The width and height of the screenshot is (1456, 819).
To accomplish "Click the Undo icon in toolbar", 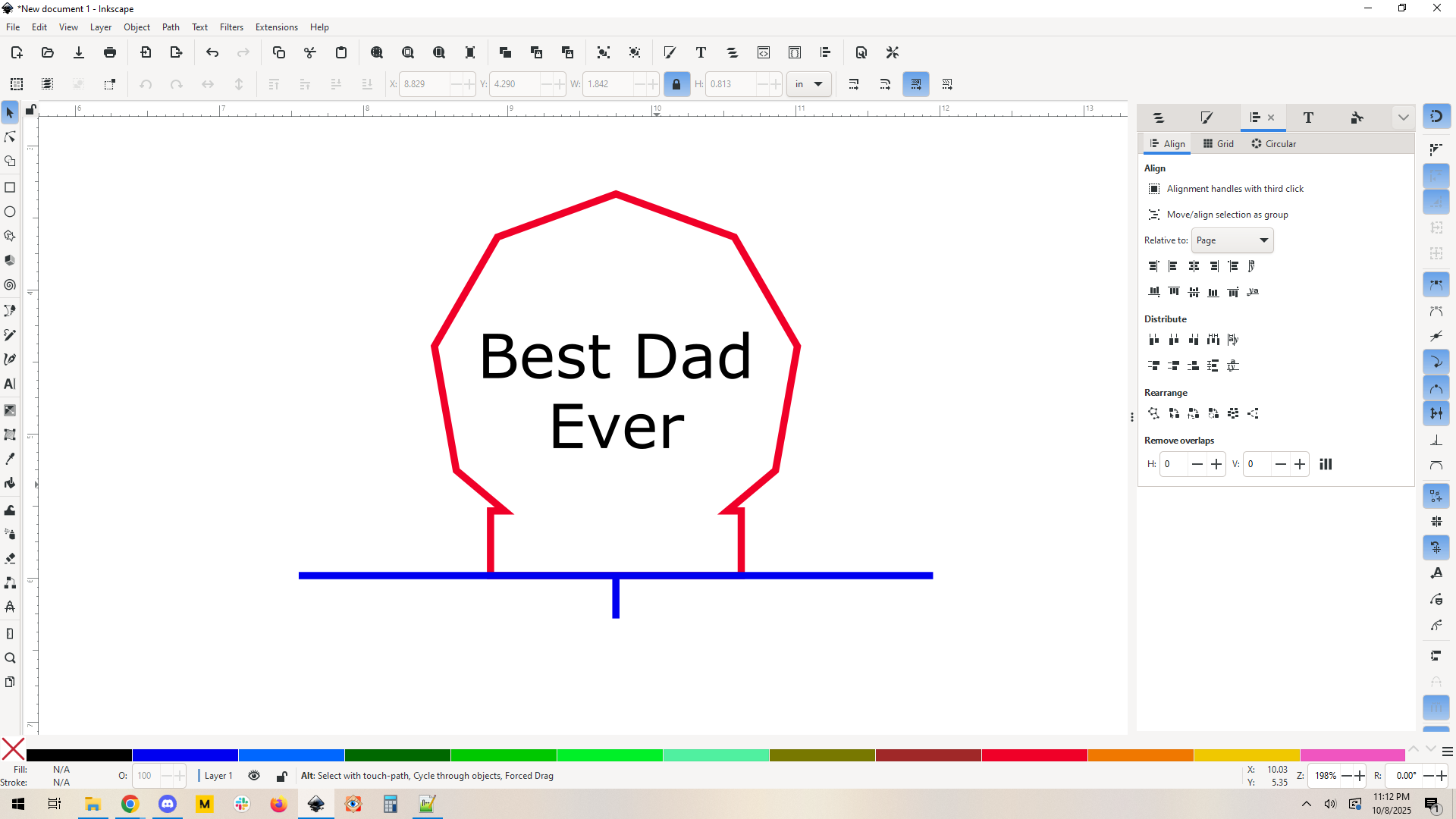I will coord(212,52).
